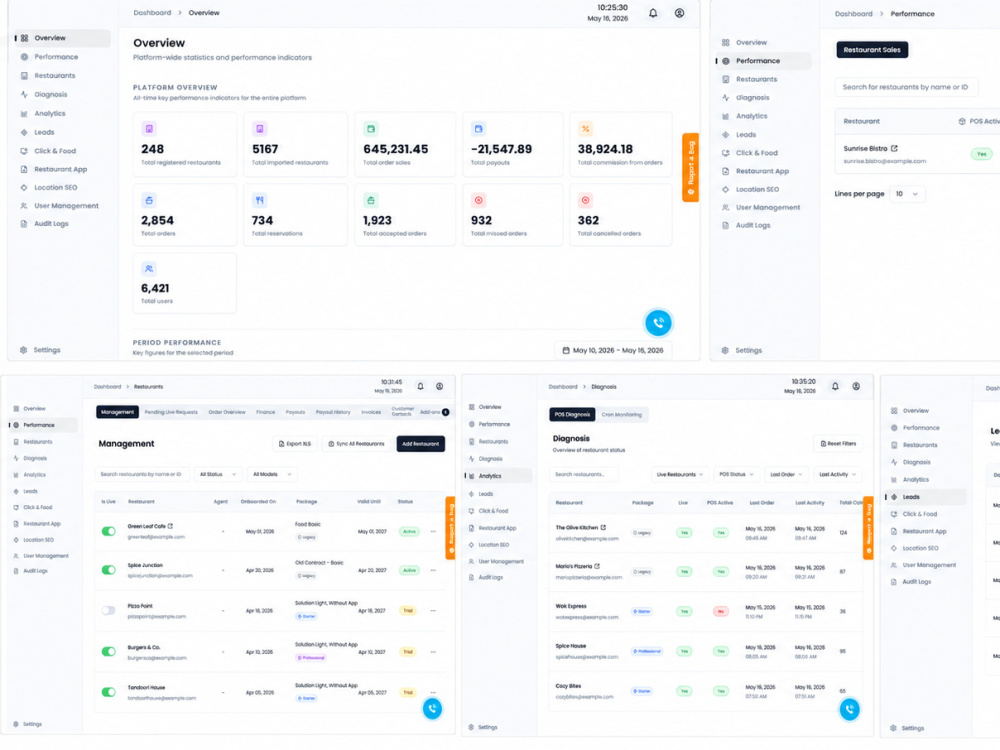Open the Last Activity filter dropdown
1000x750 pixels.
coord(837,474)
